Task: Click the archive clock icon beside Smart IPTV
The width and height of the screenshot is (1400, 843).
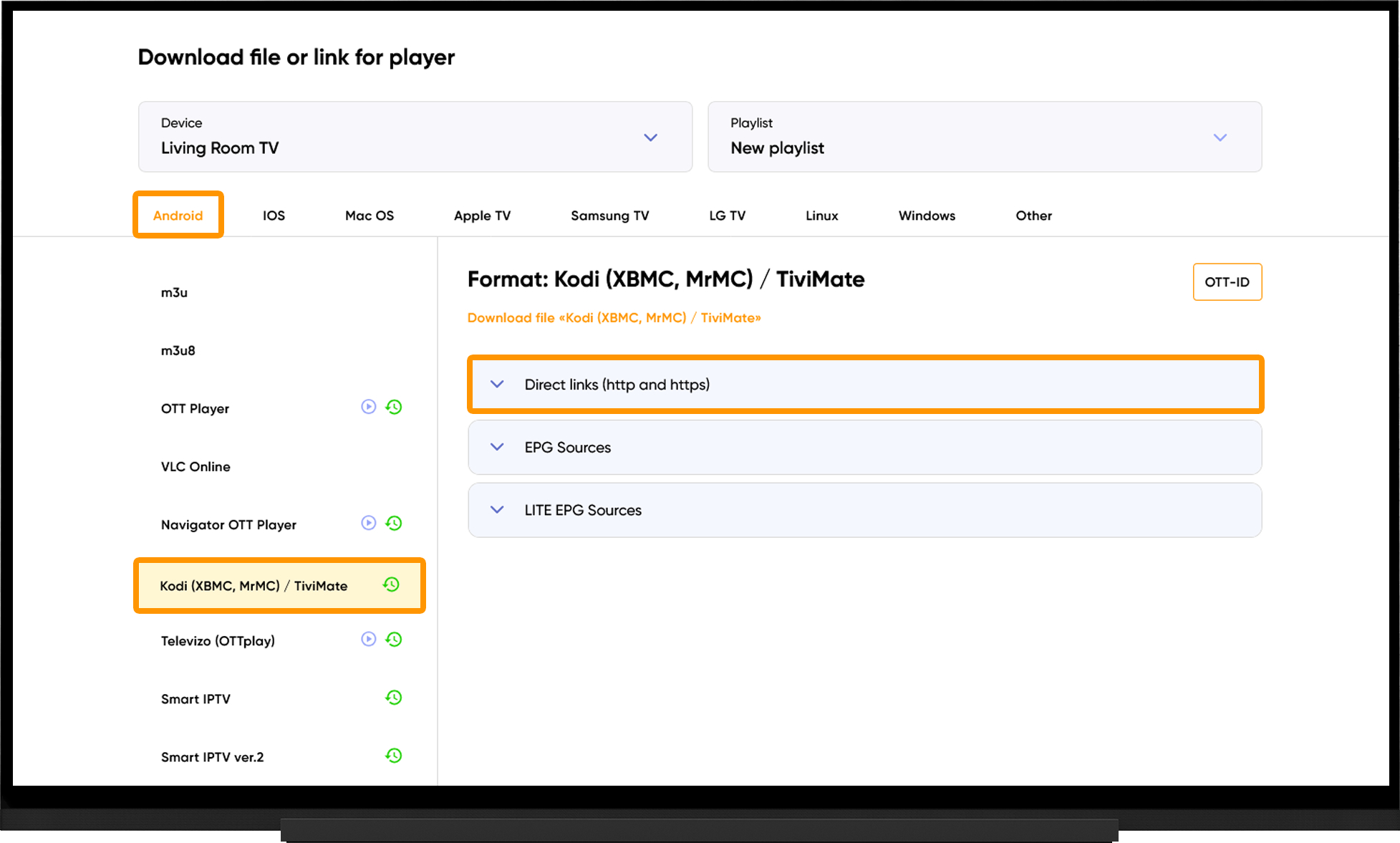Action: (394, 697)
